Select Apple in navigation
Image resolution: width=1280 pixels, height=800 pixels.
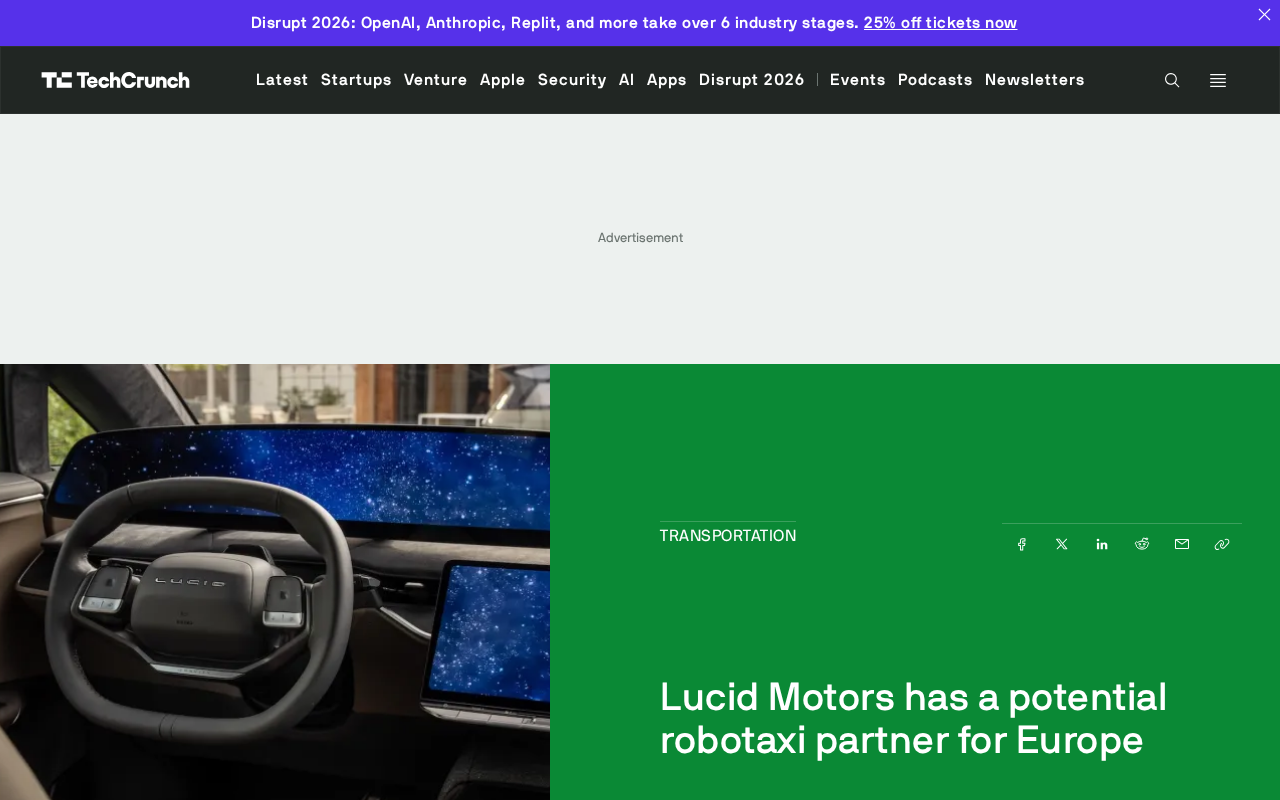503,80
